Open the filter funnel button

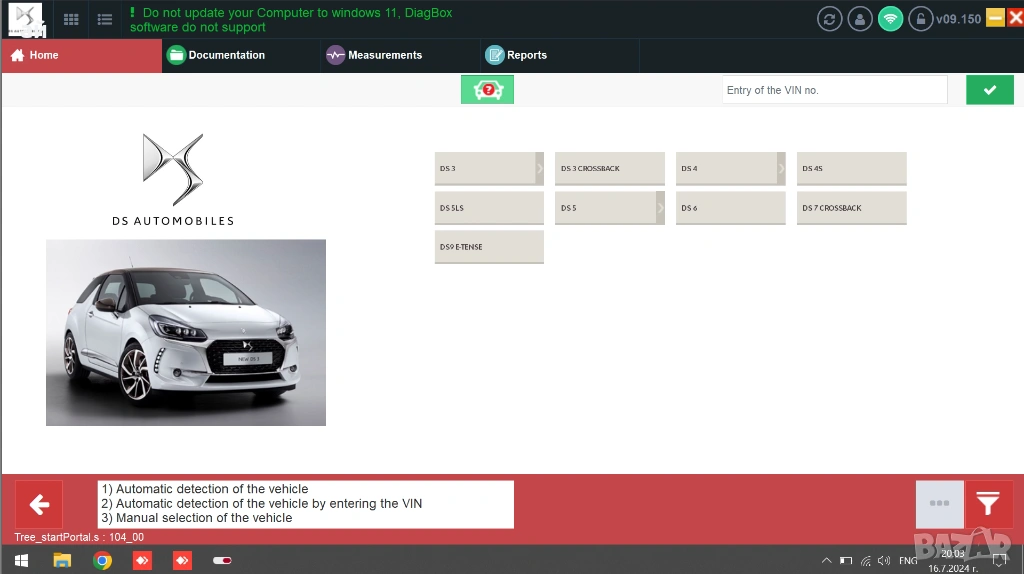point(988,504)
